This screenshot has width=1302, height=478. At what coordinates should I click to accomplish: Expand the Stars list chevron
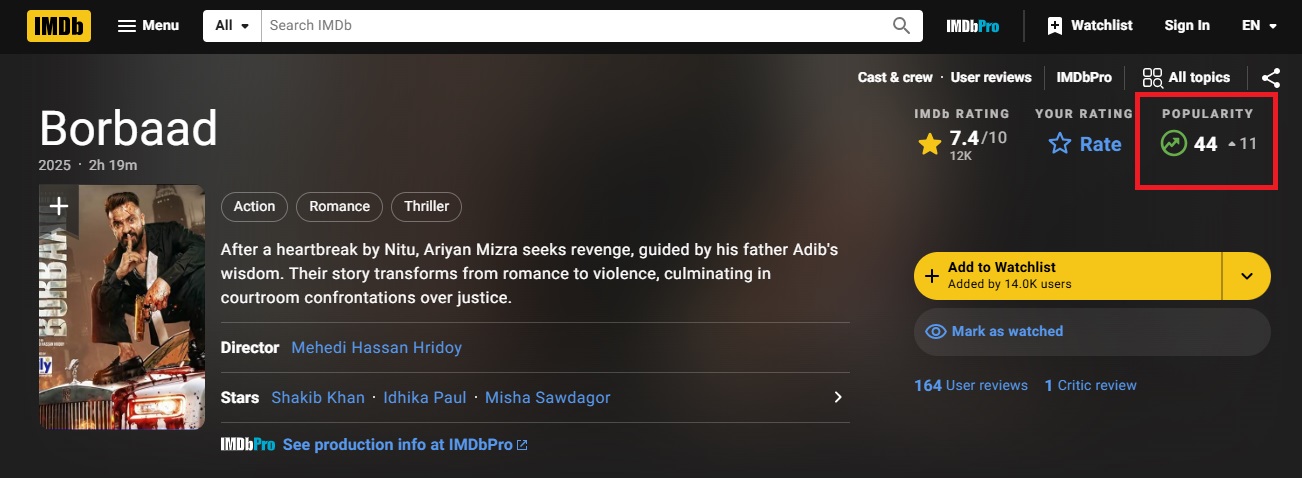pyautogui.click(x=838, y=398)
